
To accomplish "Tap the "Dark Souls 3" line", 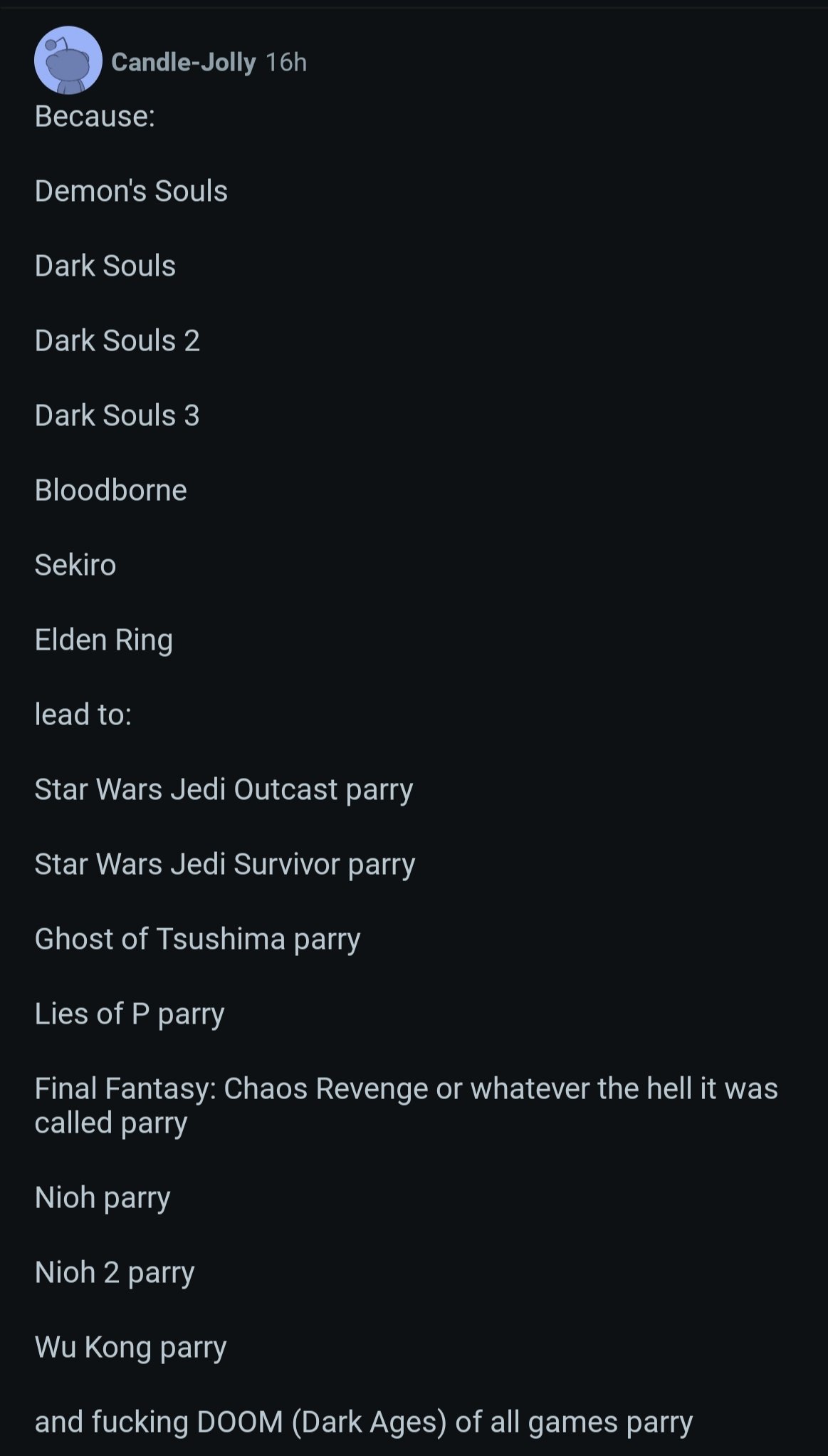I will 117,415.
